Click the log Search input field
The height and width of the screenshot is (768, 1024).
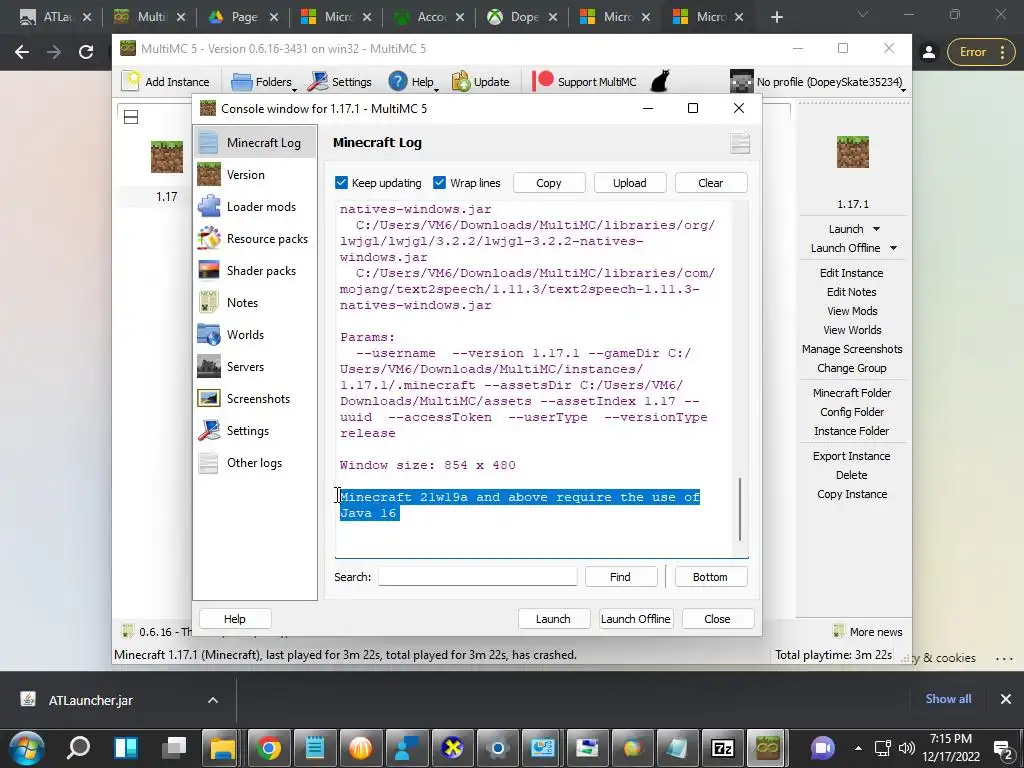coord(477,577)
